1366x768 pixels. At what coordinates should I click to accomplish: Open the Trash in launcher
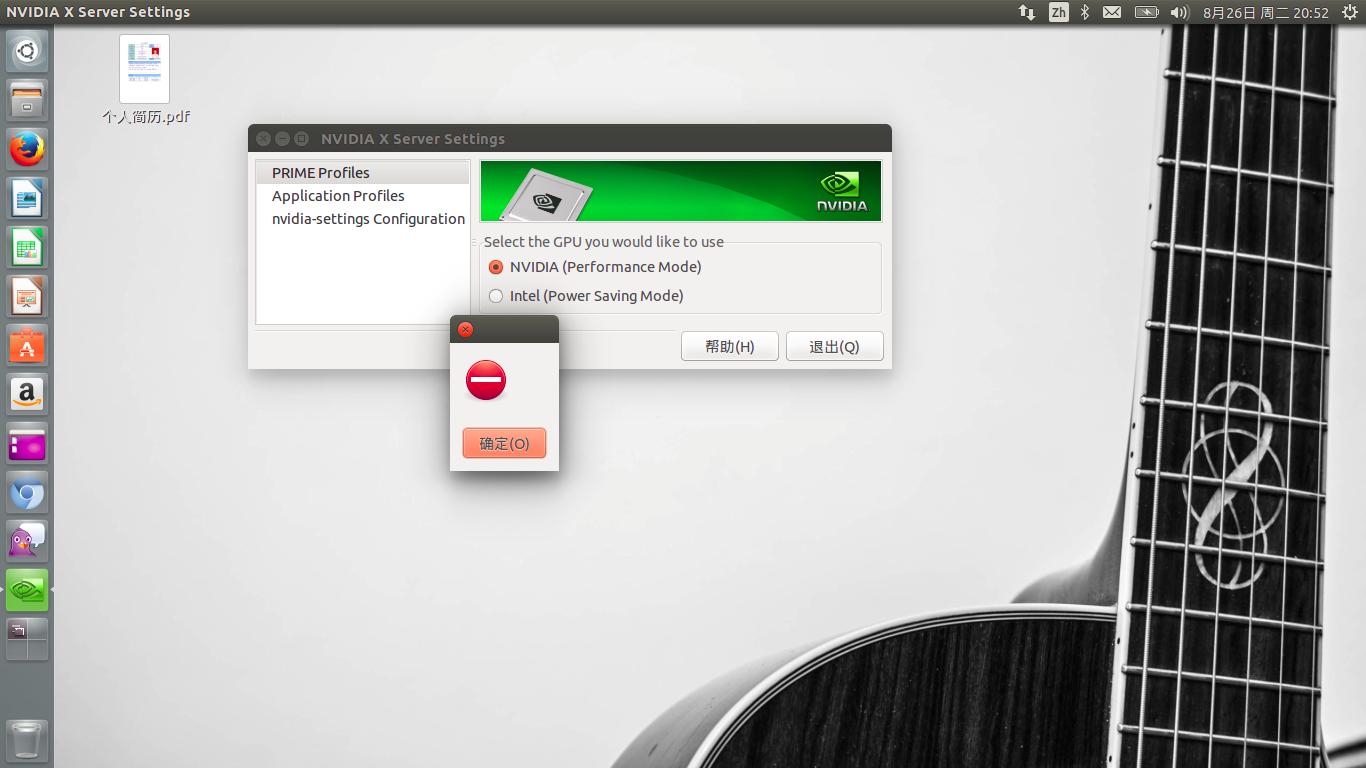[x=27, y=741]
